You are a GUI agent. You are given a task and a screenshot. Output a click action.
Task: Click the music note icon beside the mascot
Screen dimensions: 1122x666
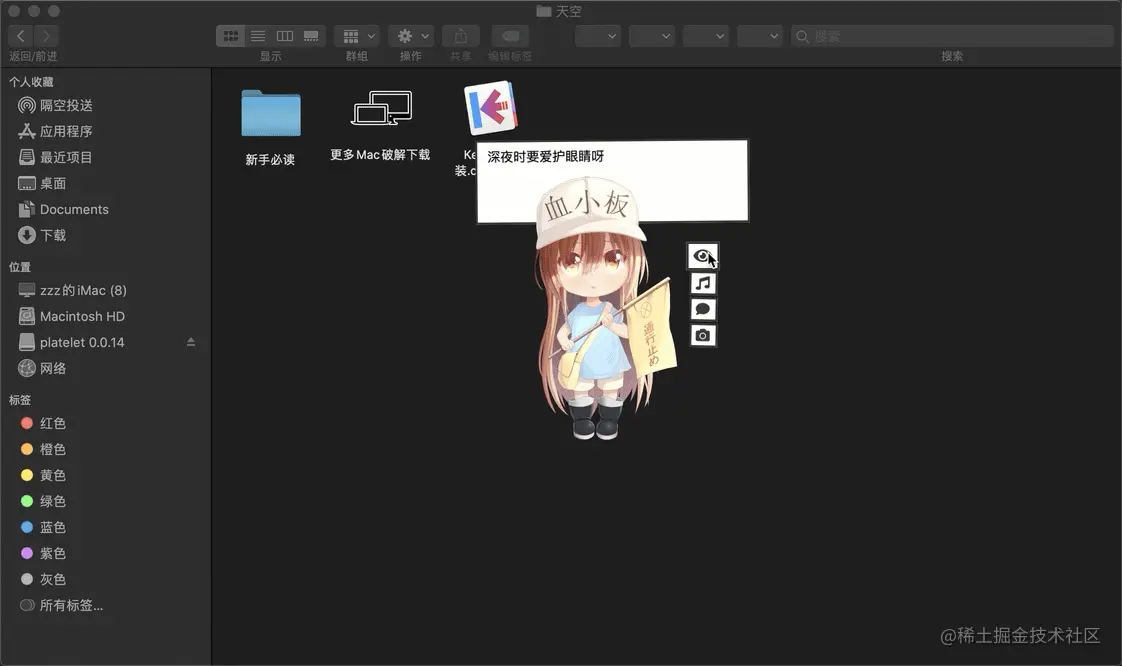pos(703,283)
